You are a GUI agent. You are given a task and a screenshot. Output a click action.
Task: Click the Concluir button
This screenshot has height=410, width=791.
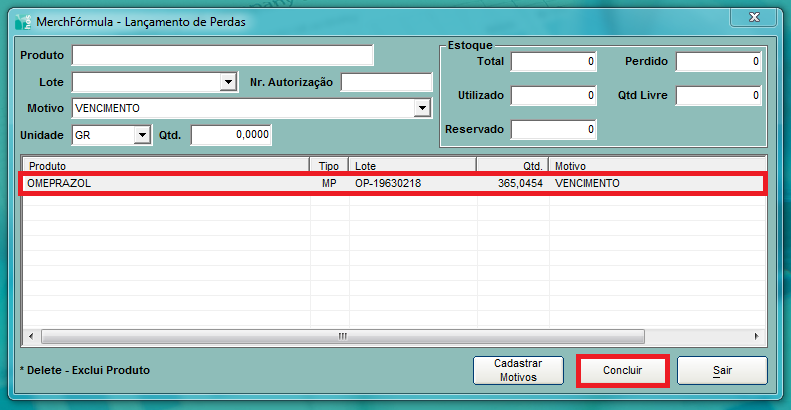pyautogui.click(x=622, y=371)
